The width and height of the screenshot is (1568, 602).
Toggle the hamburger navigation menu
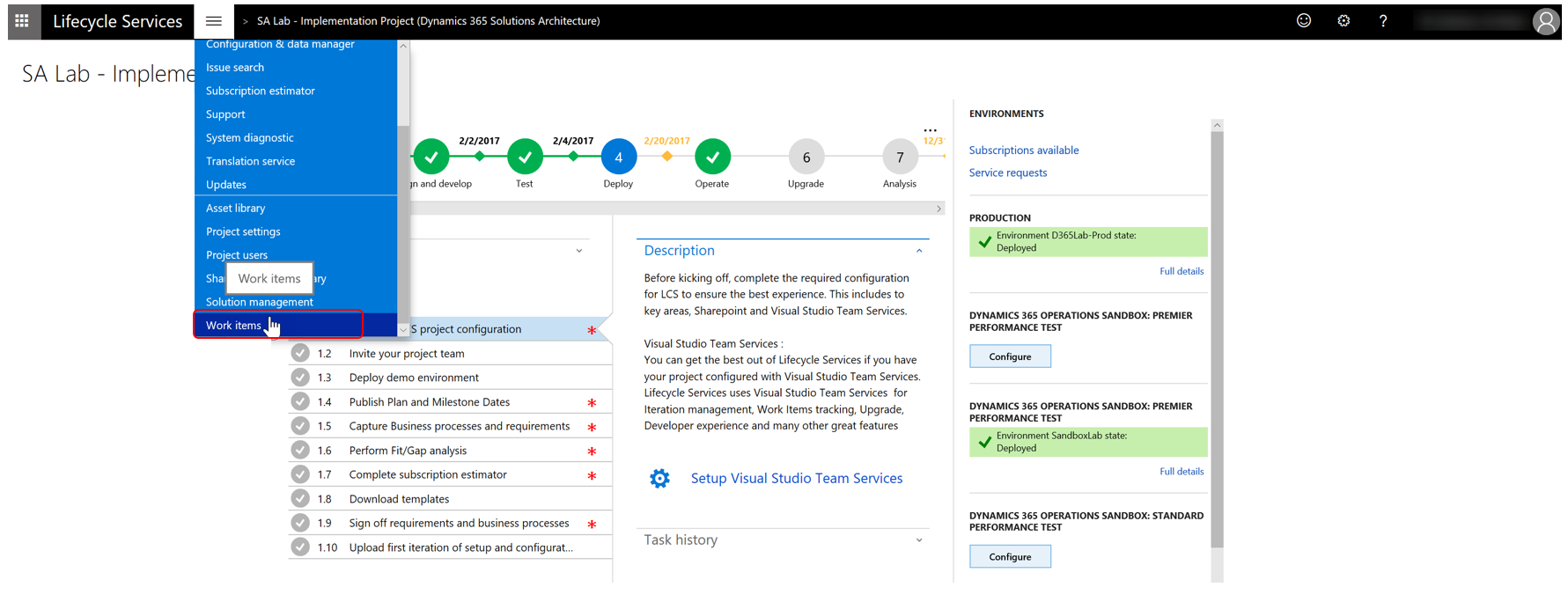(213, 21)
